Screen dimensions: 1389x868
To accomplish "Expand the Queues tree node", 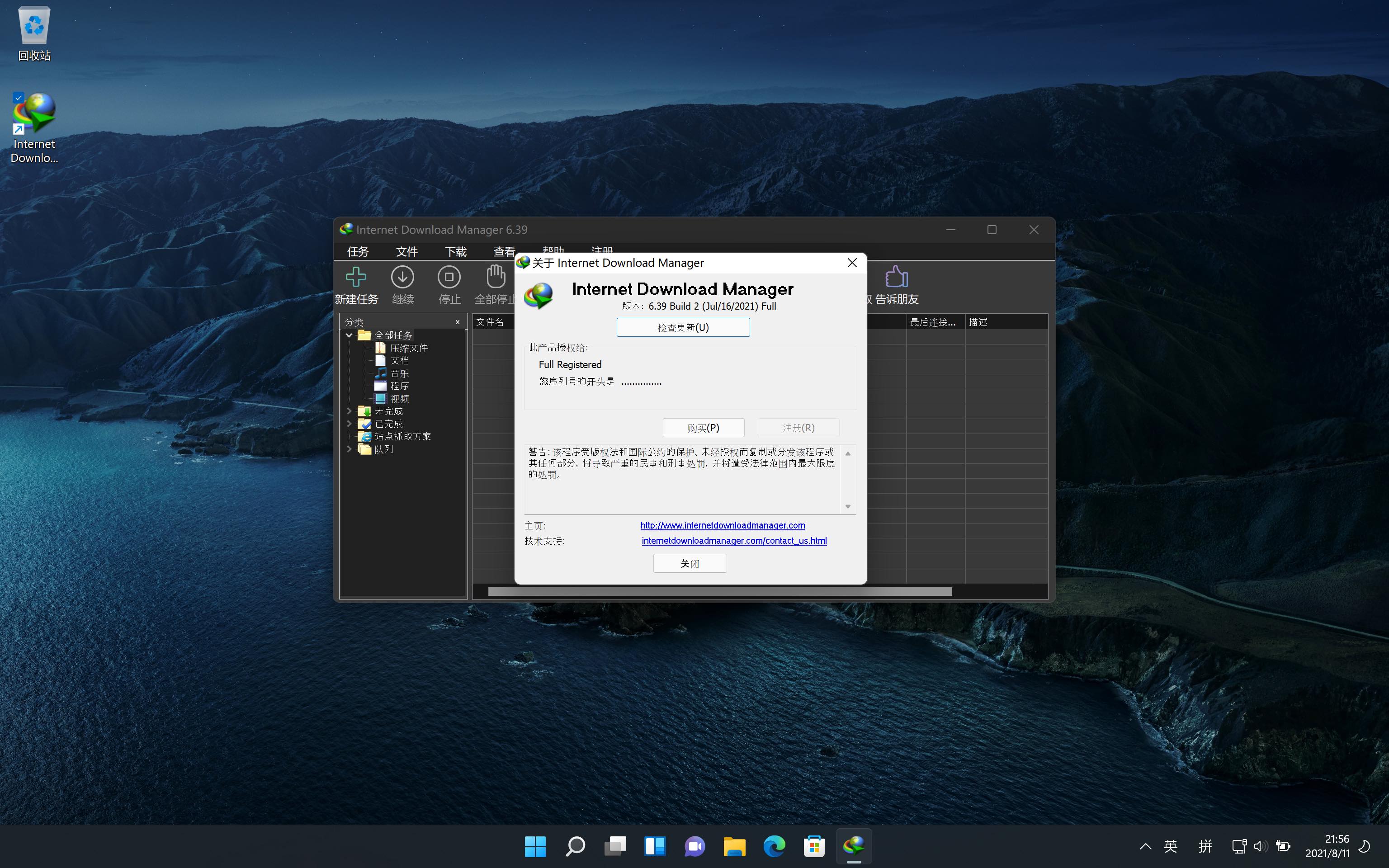I will coord(349,449).
